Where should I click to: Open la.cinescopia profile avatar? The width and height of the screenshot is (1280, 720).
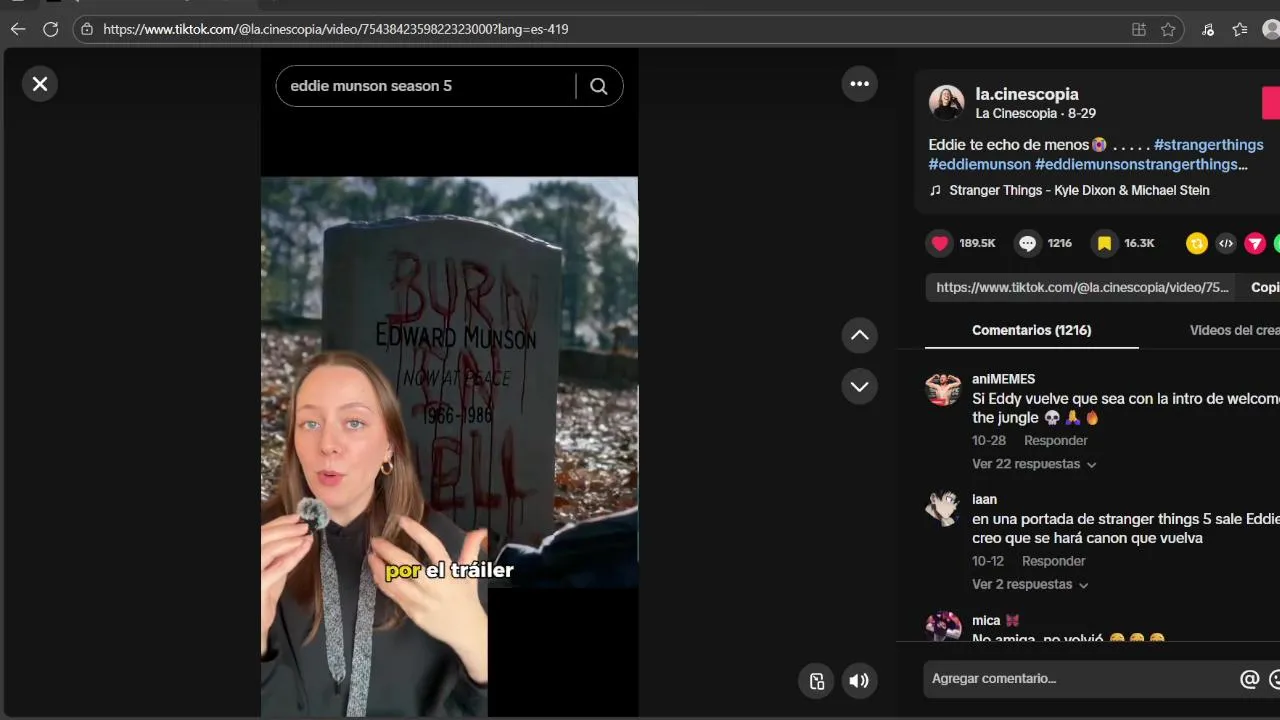946,102
